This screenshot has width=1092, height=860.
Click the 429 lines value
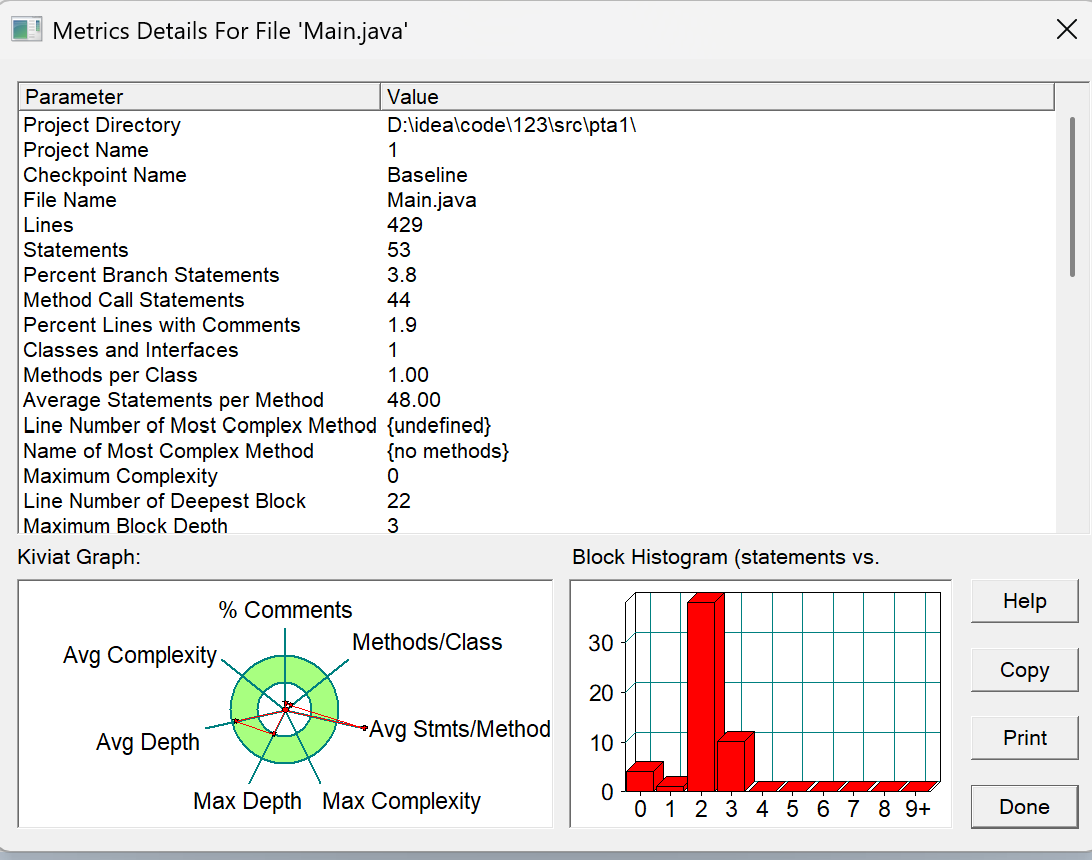pos(405,225)
